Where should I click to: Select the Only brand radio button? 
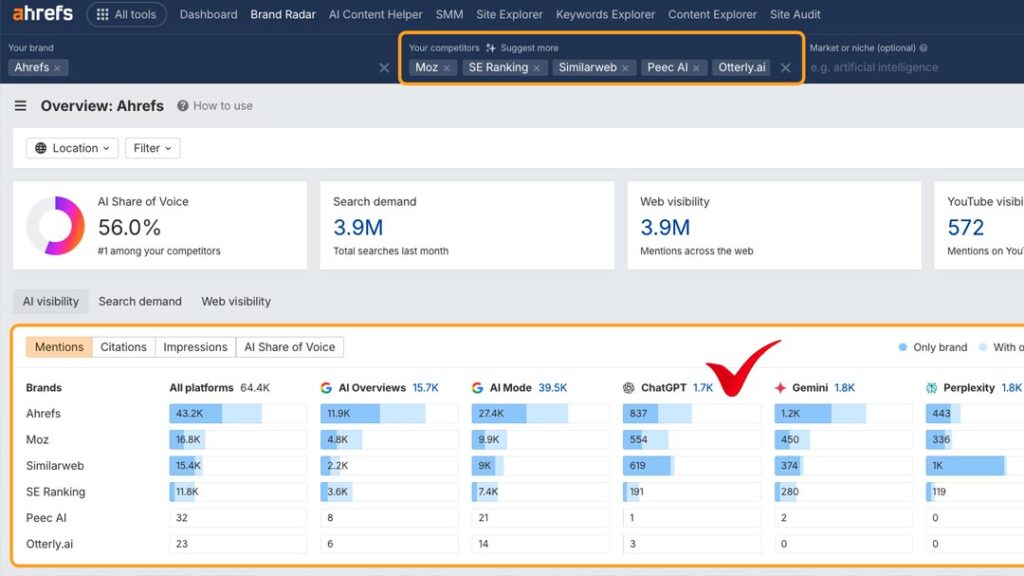pos(901,347)
